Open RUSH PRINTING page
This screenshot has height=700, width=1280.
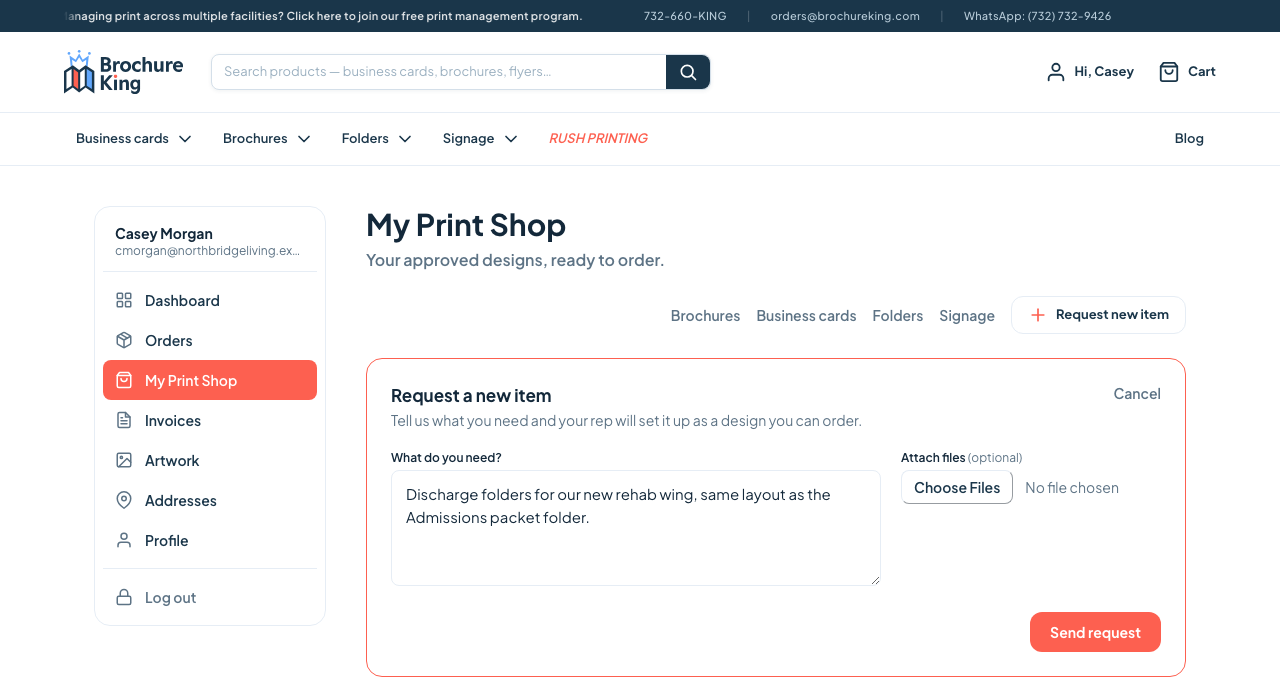[598, 138]
